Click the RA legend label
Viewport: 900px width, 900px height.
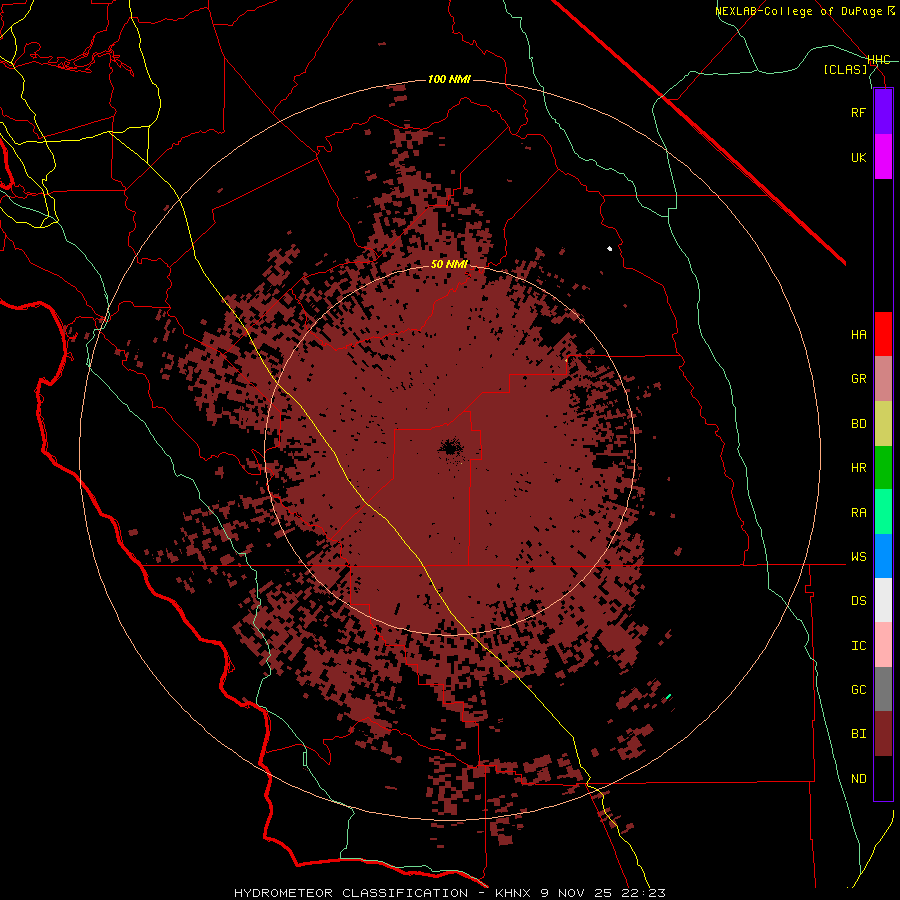(859, 513)
